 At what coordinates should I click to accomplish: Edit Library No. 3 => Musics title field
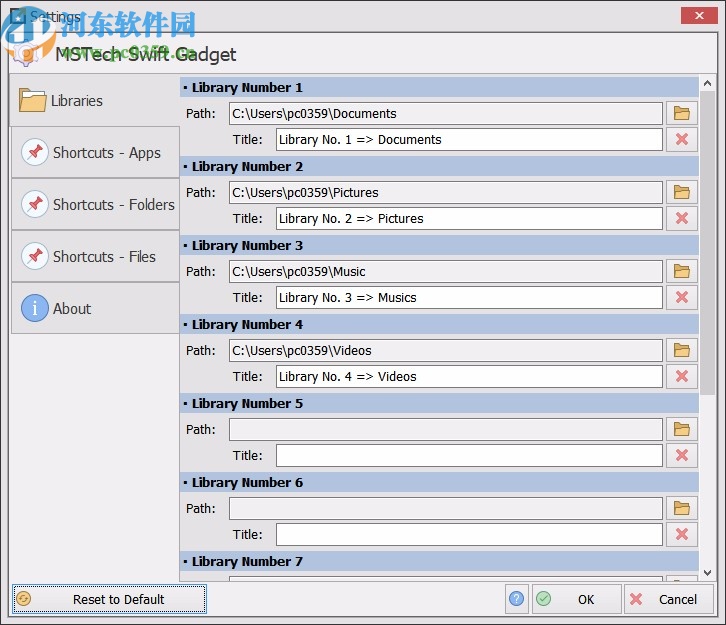coord(469,297)
